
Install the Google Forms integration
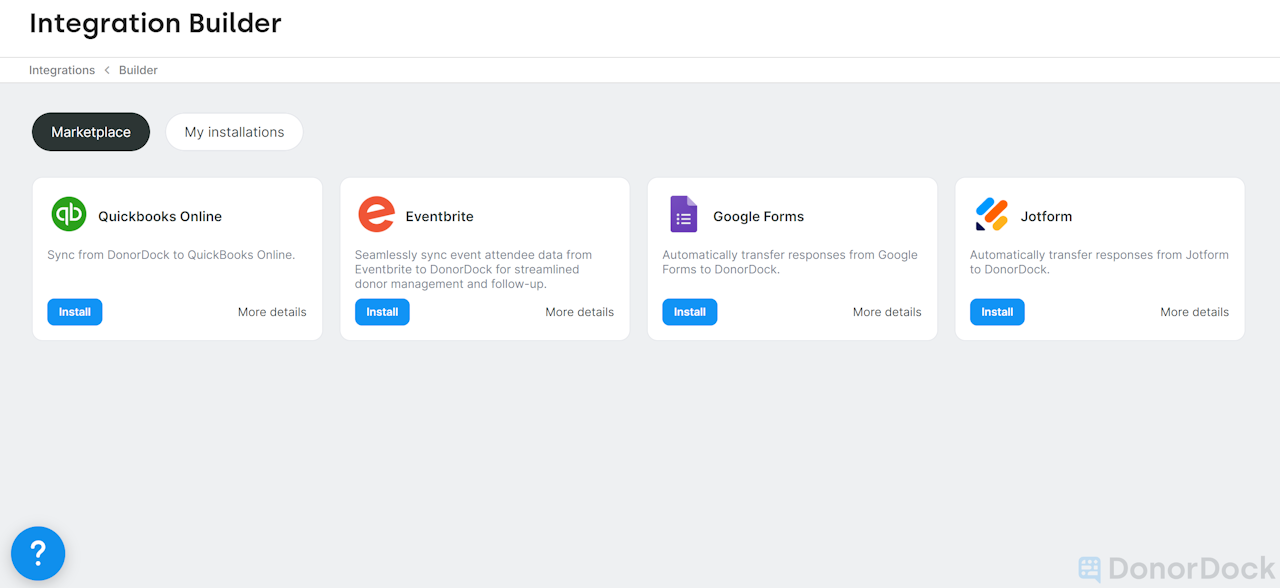click(x=689, y=311)
